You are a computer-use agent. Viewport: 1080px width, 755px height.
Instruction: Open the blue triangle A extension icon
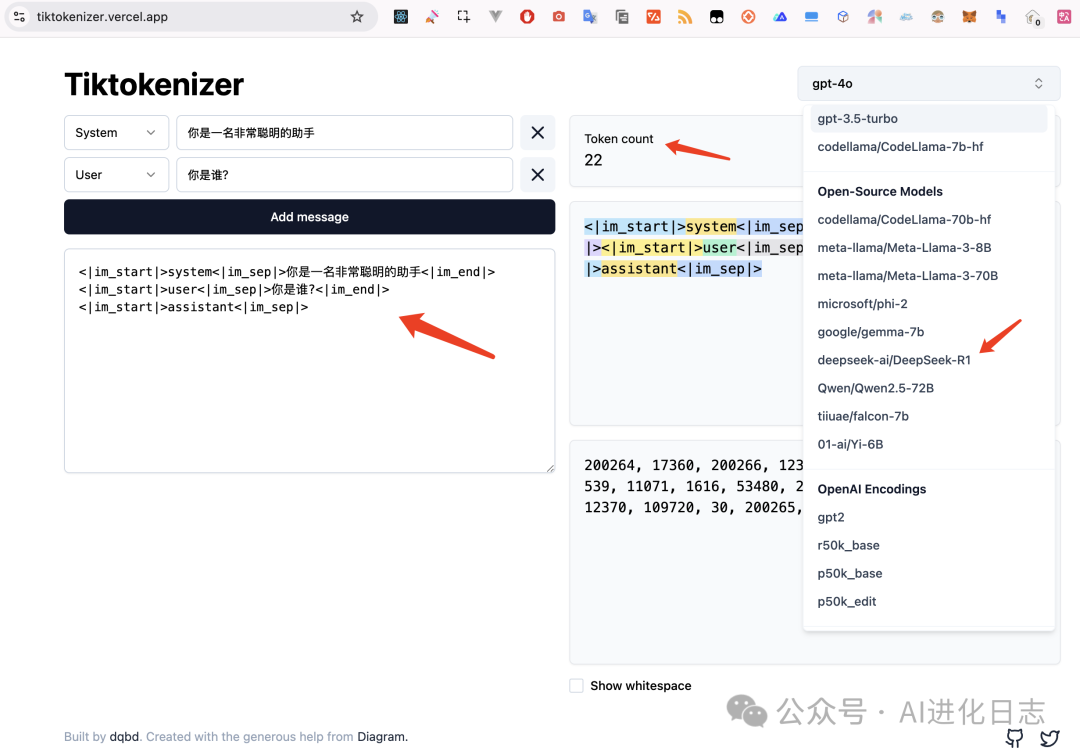pos(780,17)
